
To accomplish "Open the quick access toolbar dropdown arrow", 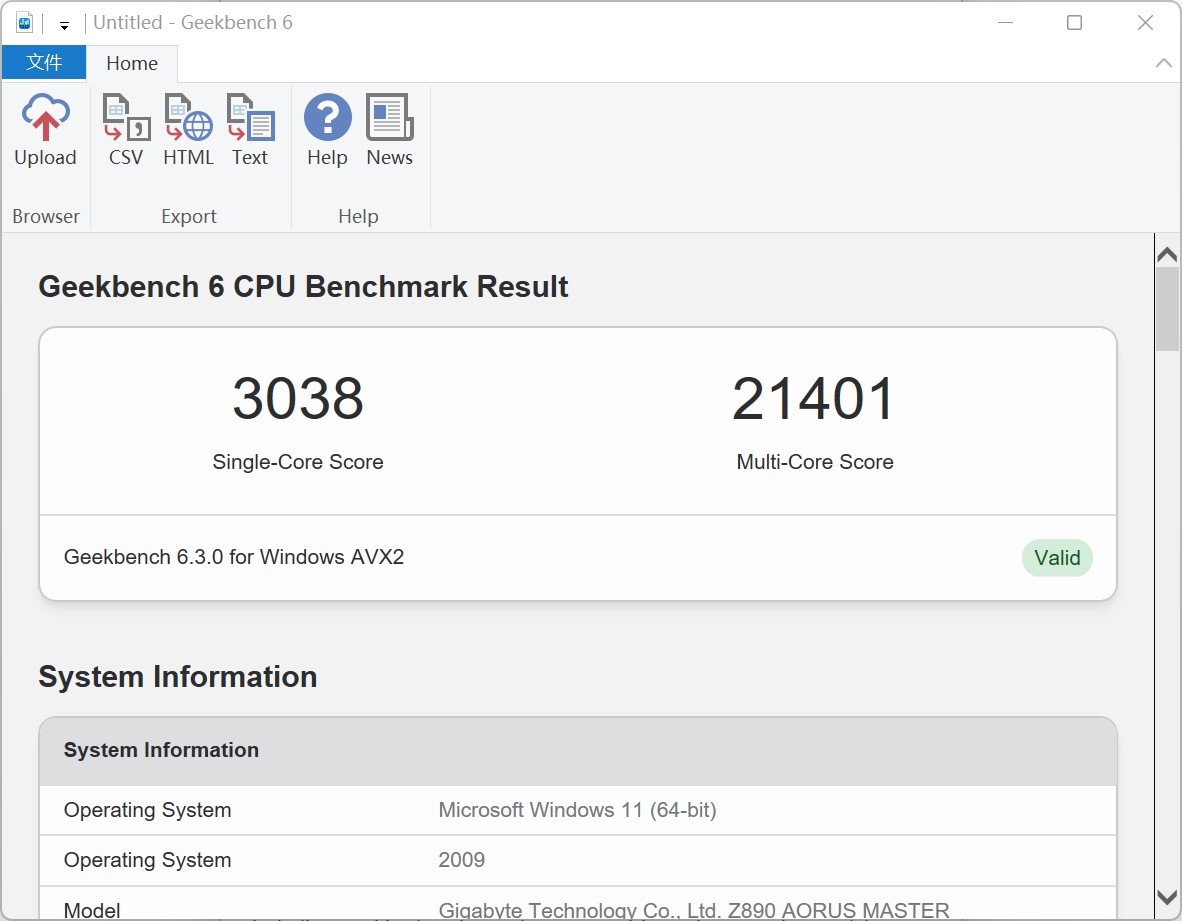I will point(64,25).
